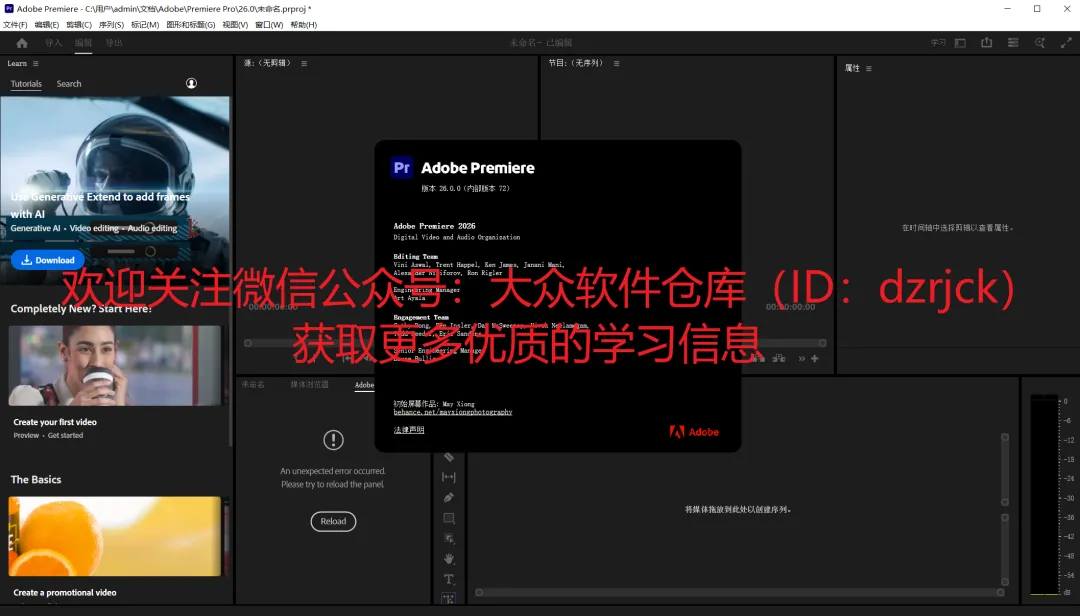Click the timeline horizontal zoom scrollbar
Image resolution: width=1080 pixels, height=616 pixels.
739,593
